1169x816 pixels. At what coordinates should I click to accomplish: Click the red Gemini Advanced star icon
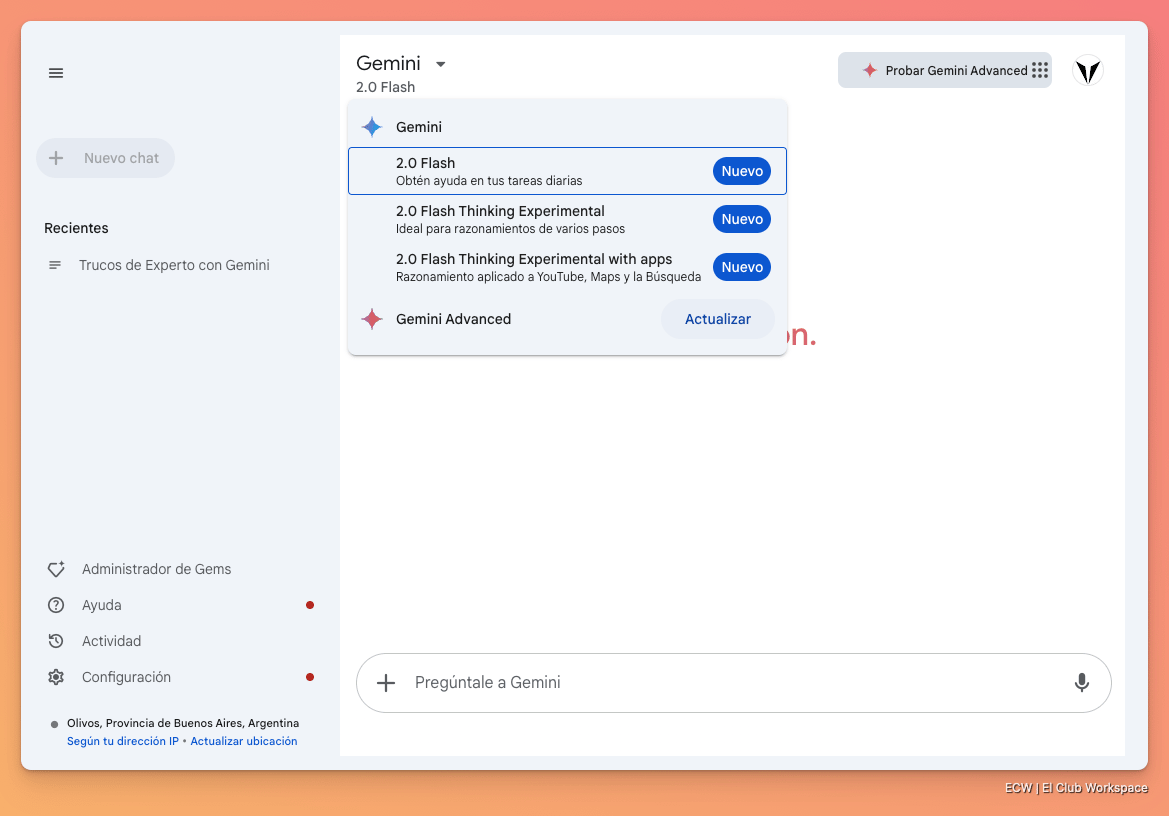(x=372, y=319)
